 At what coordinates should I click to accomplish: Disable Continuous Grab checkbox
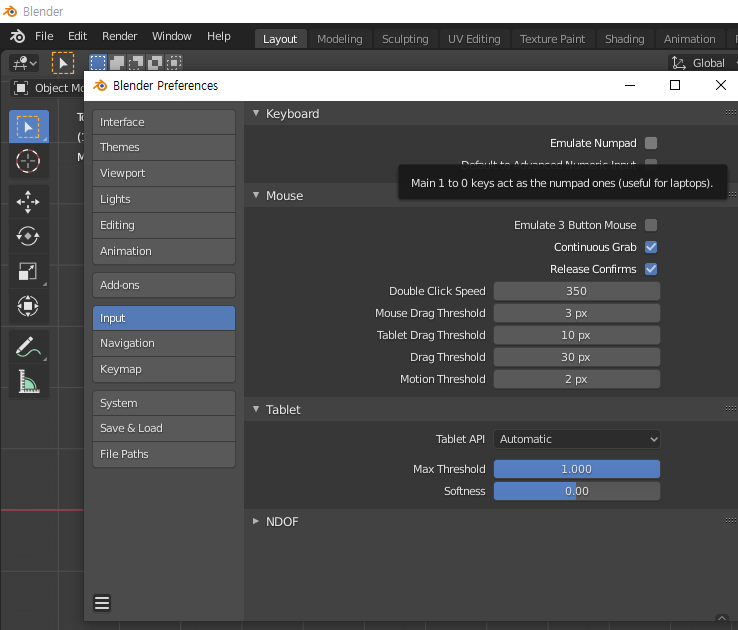coord(651,247)
